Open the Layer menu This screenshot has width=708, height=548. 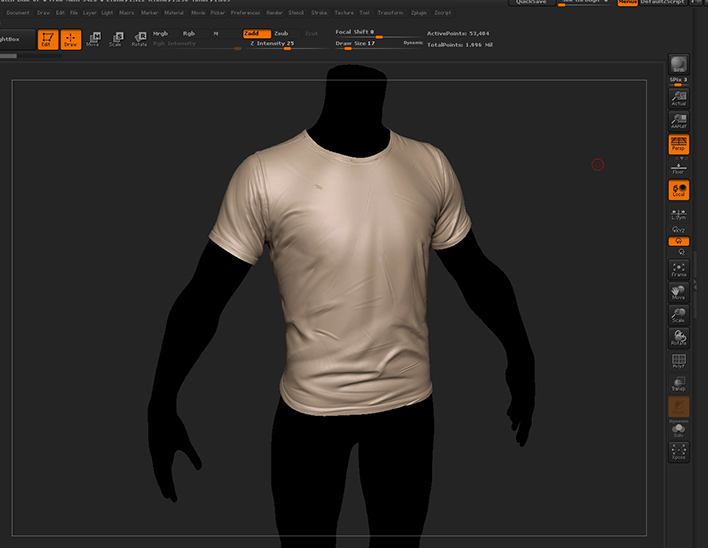coord(89,13)
